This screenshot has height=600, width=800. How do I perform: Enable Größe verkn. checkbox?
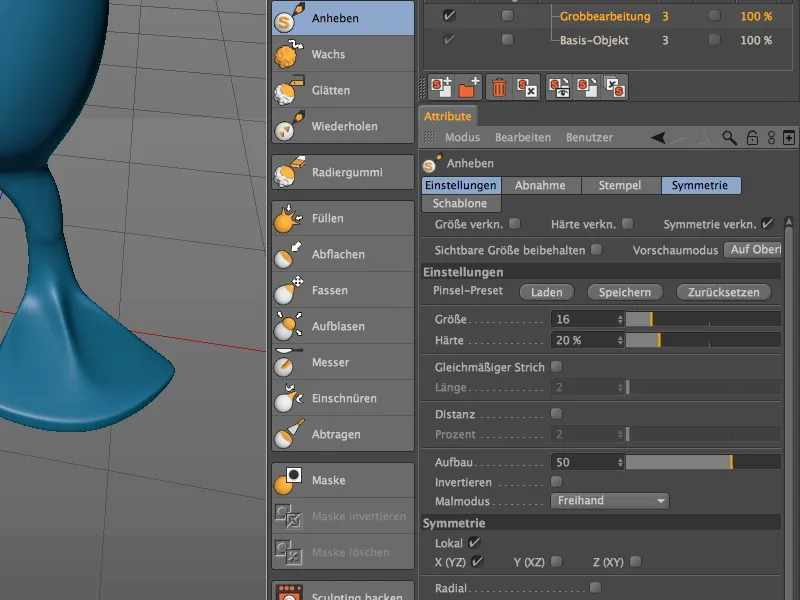[x=515, y=223]
